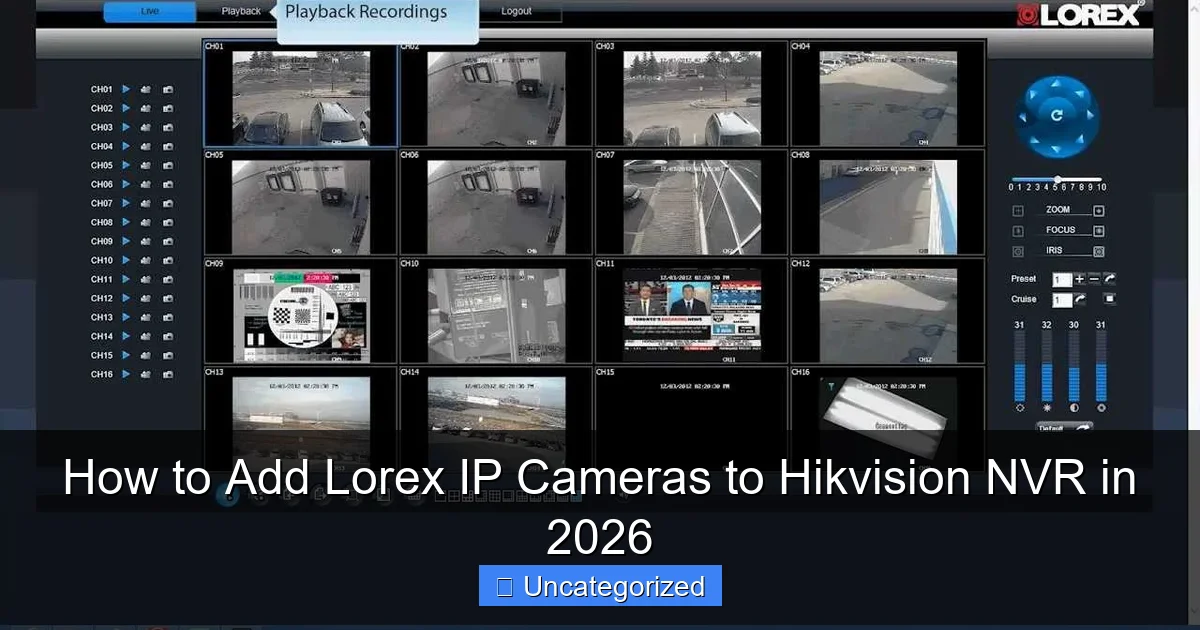Screen dimensions: 1200x630
Task: Click the contrast icon below the third slider
Action: [x=1073, y=408]
